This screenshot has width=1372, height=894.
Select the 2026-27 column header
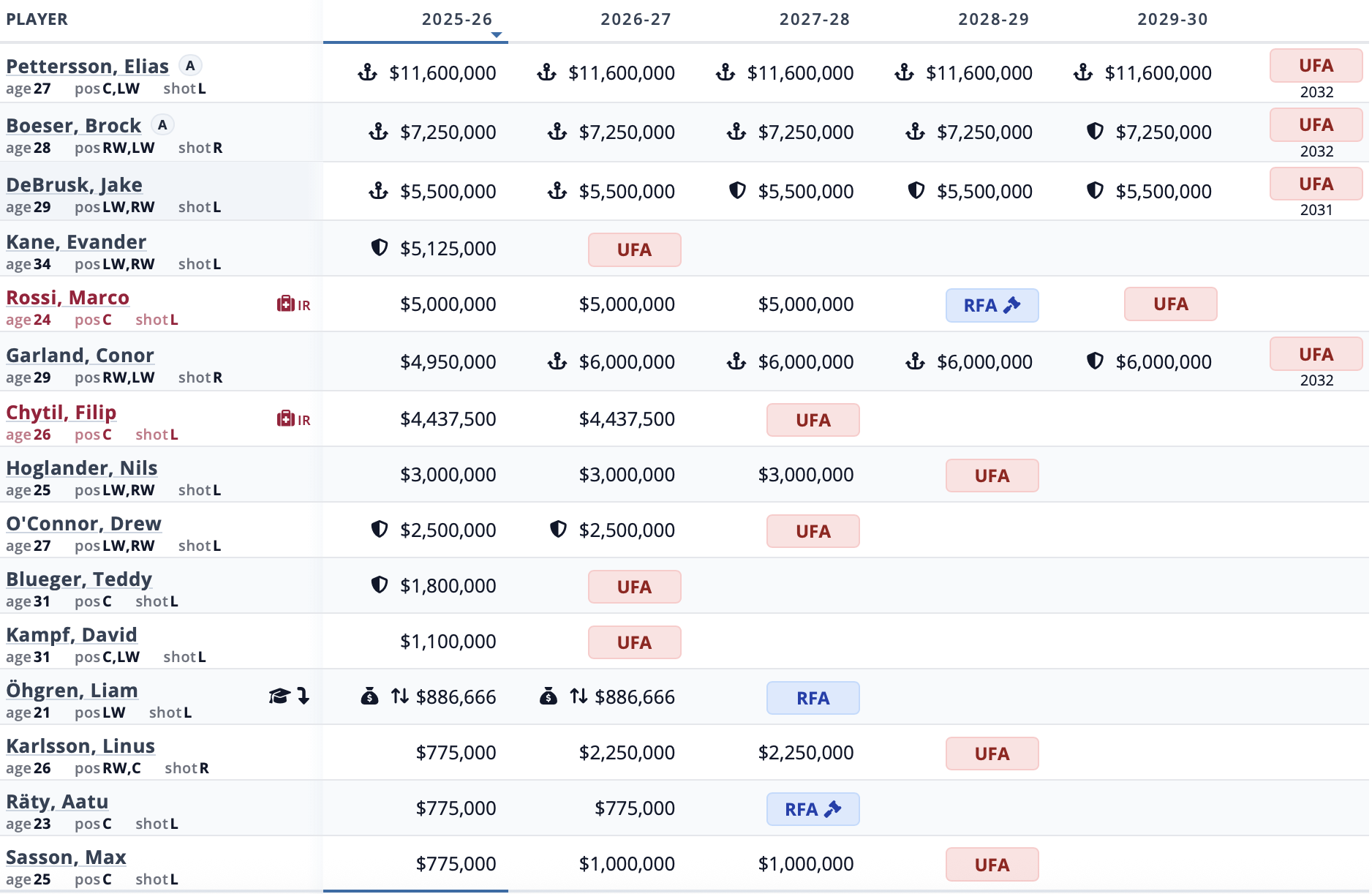636,20
